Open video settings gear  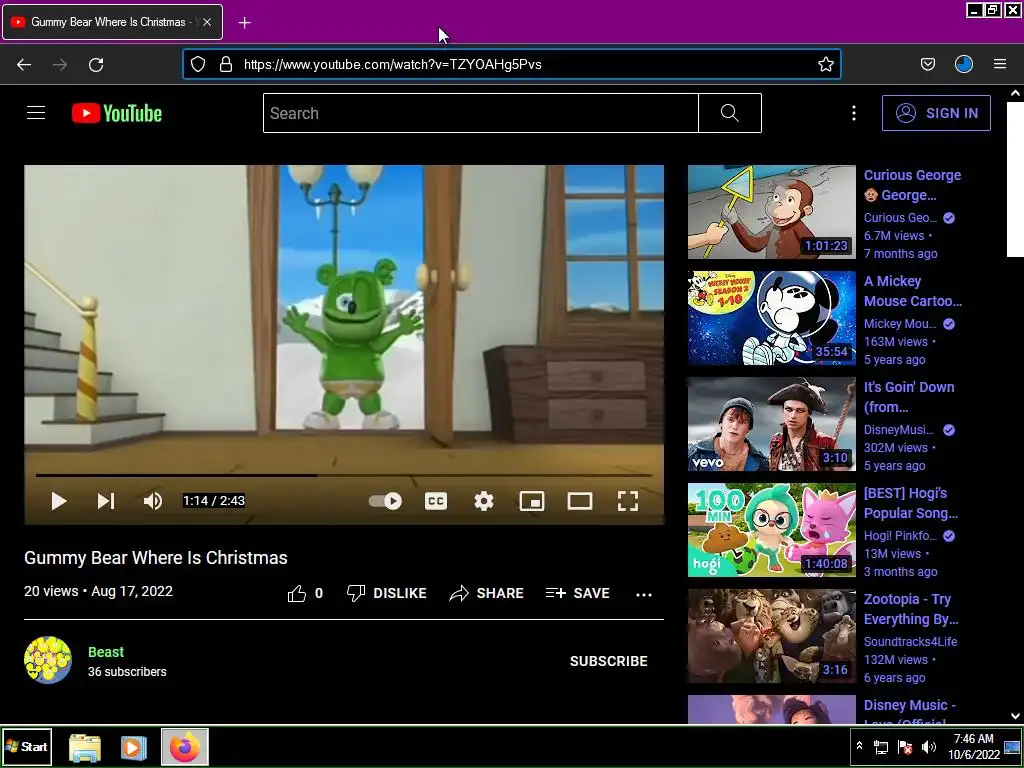484,501
